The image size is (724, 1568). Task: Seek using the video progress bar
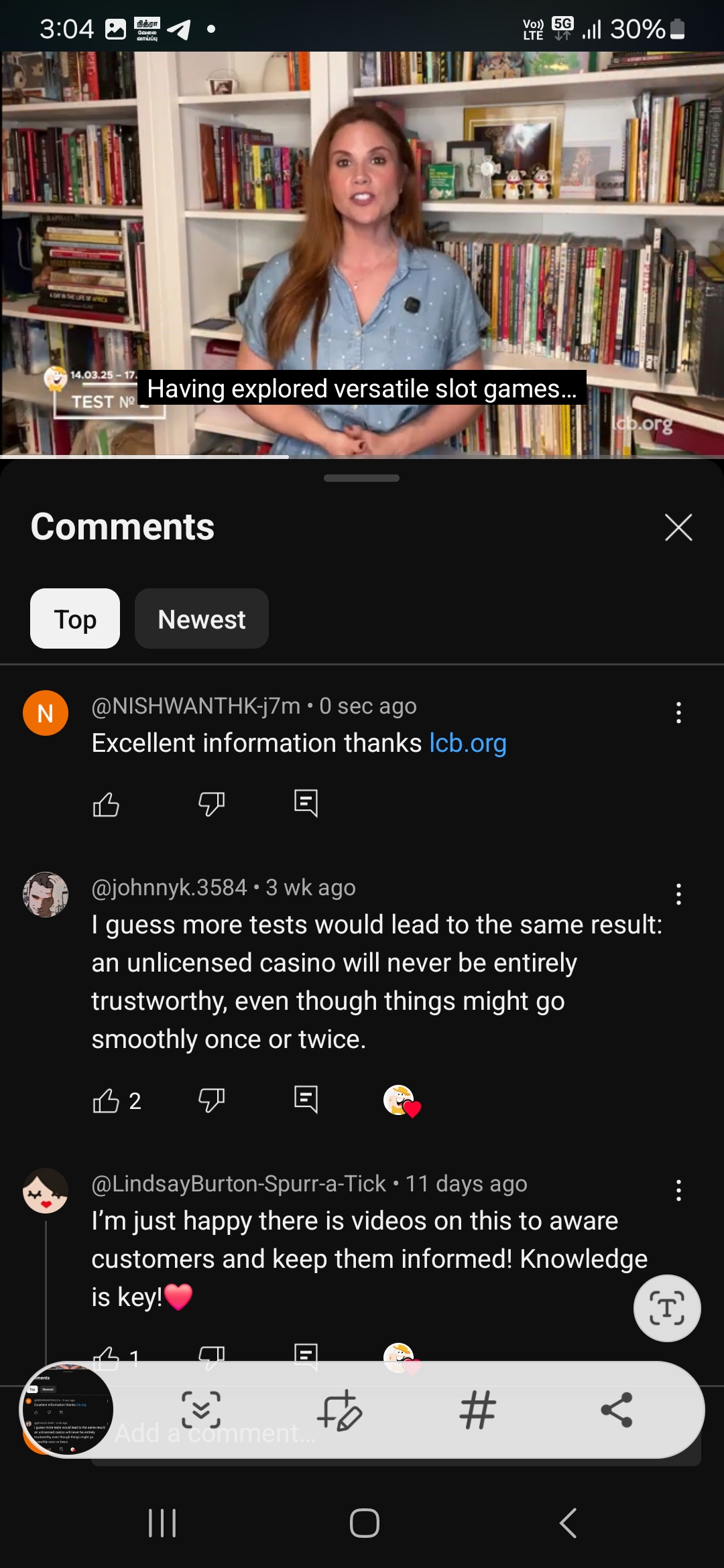pos(362,457)
